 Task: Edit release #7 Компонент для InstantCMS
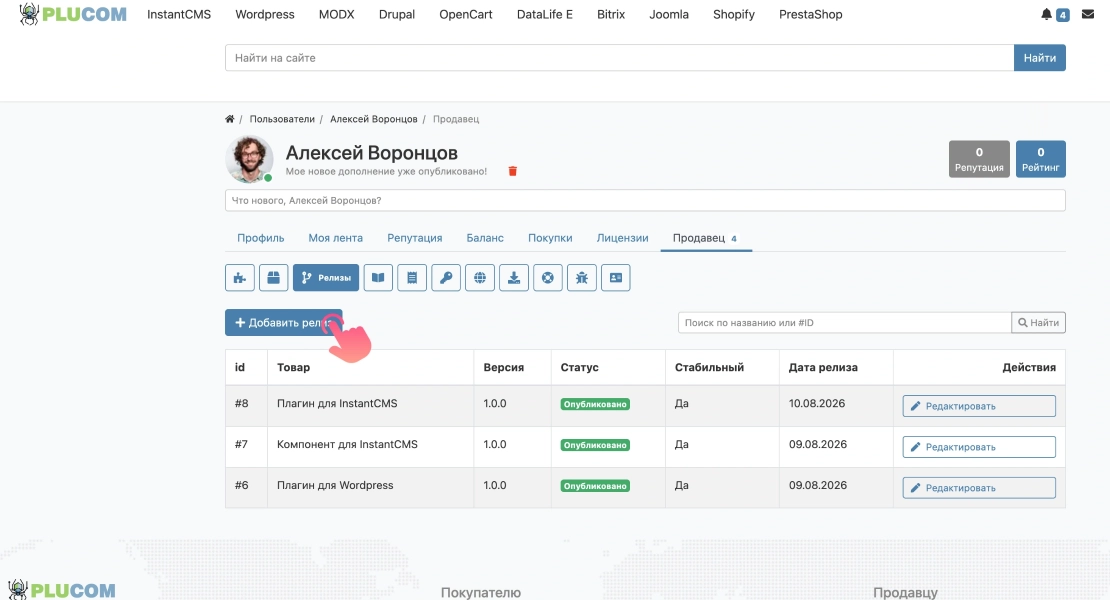coord(979,447)
